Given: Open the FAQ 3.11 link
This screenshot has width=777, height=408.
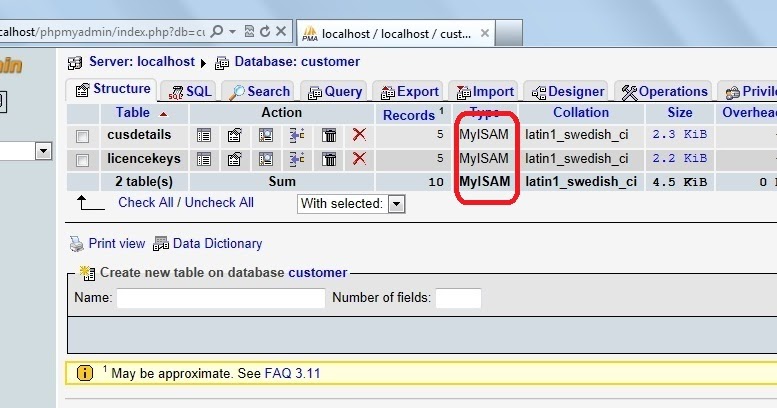Looking at the screenshot, I should click(x=292, y=373).
